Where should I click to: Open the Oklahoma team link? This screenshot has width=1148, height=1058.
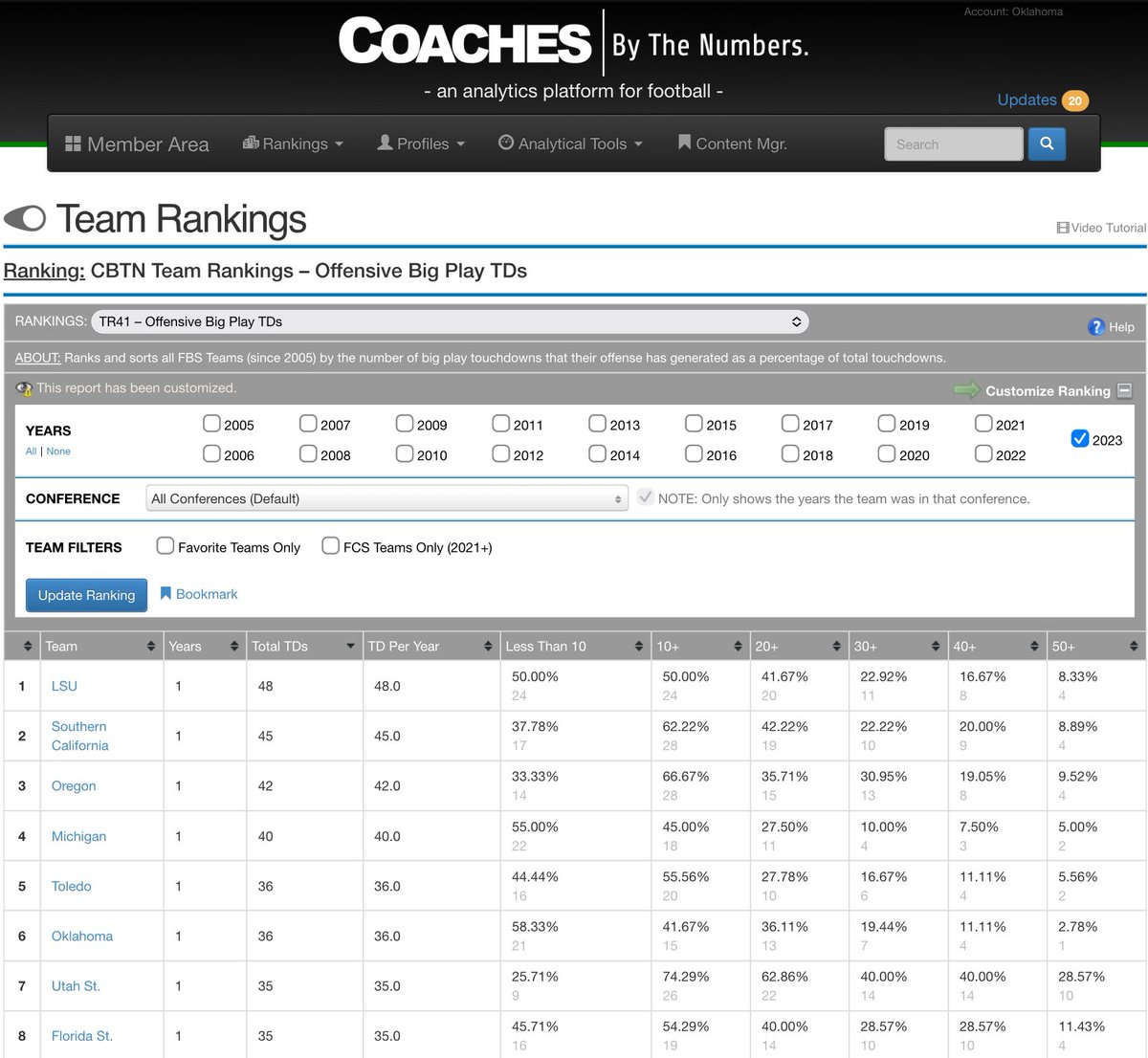(82, 936)
